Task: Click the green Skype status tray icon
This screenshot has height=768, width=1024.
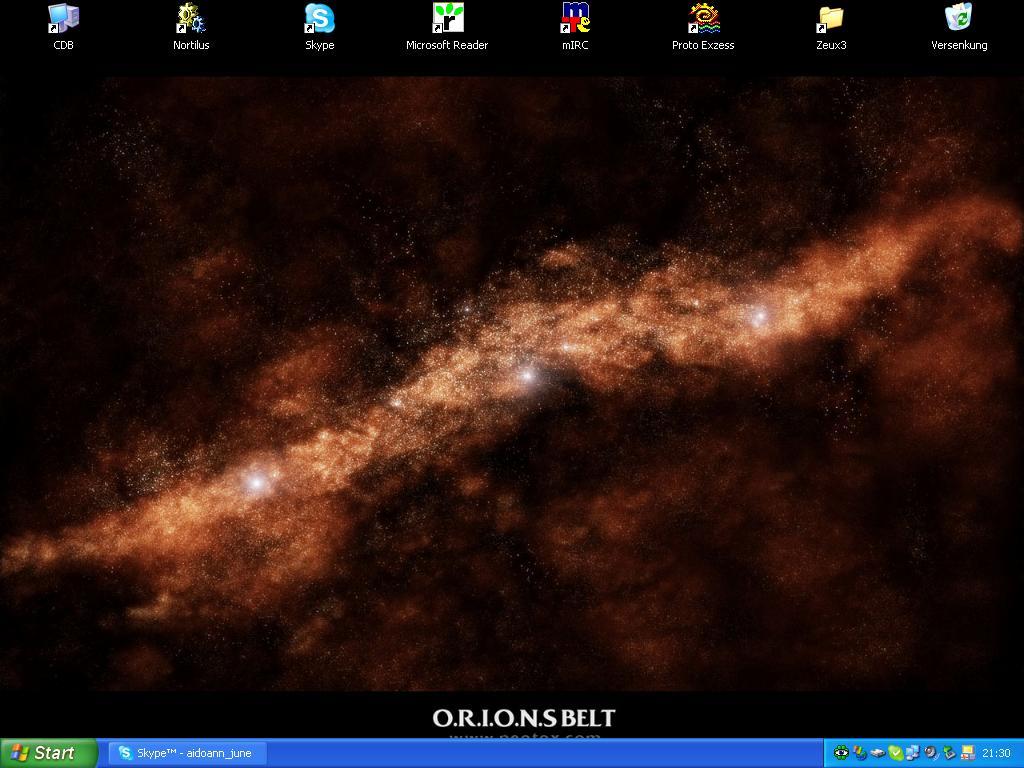Action: [895, 753]
